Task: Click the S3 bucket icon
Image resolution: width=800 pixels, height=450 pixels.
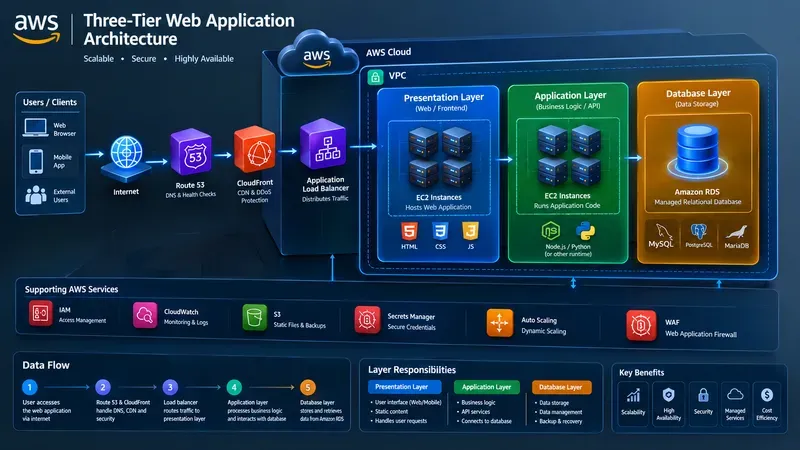Action: (x=255, y=317)
